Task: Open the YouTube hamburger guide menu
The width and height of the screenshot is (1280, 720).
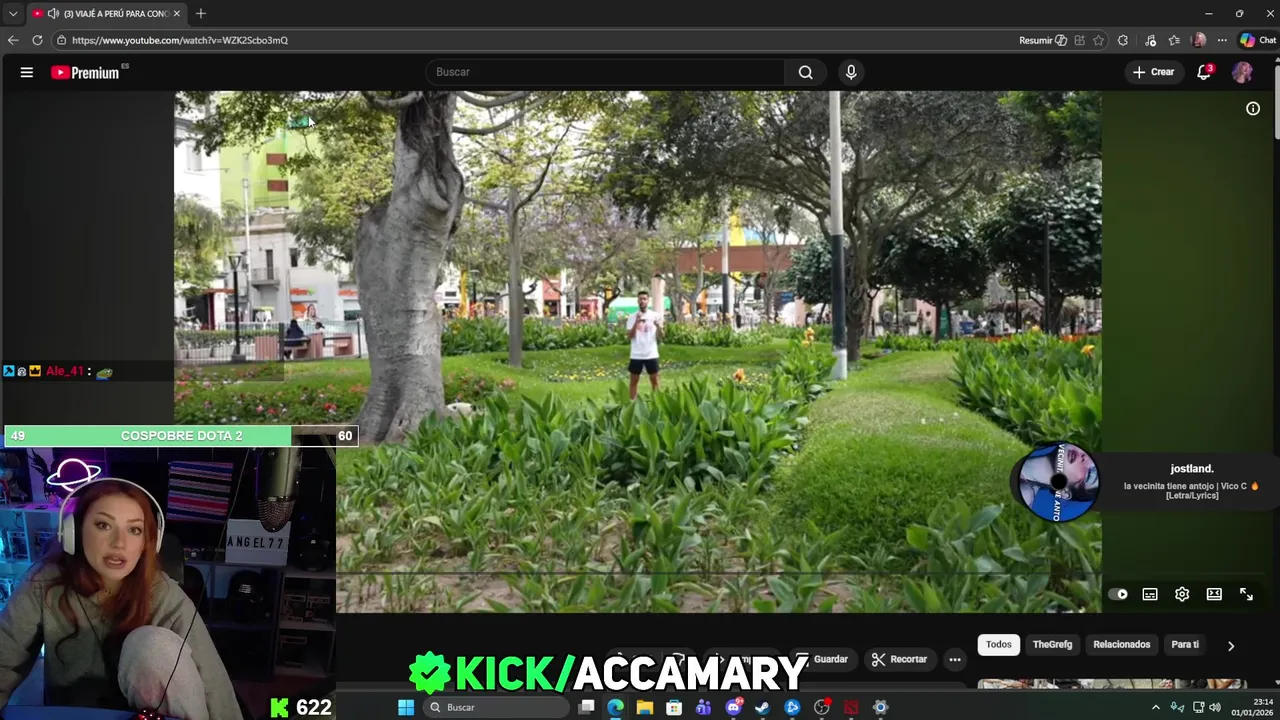Action: click(x=27, y=72)
